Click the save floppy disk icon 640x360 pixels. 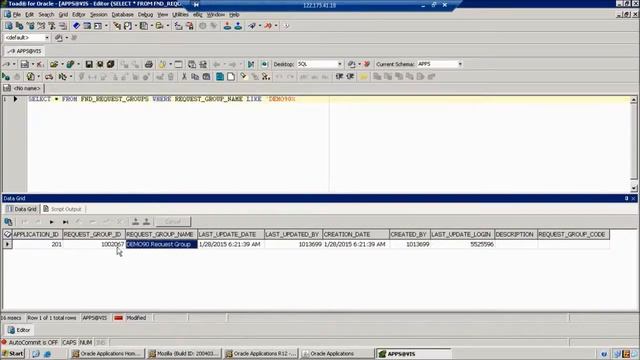point(89,64)
